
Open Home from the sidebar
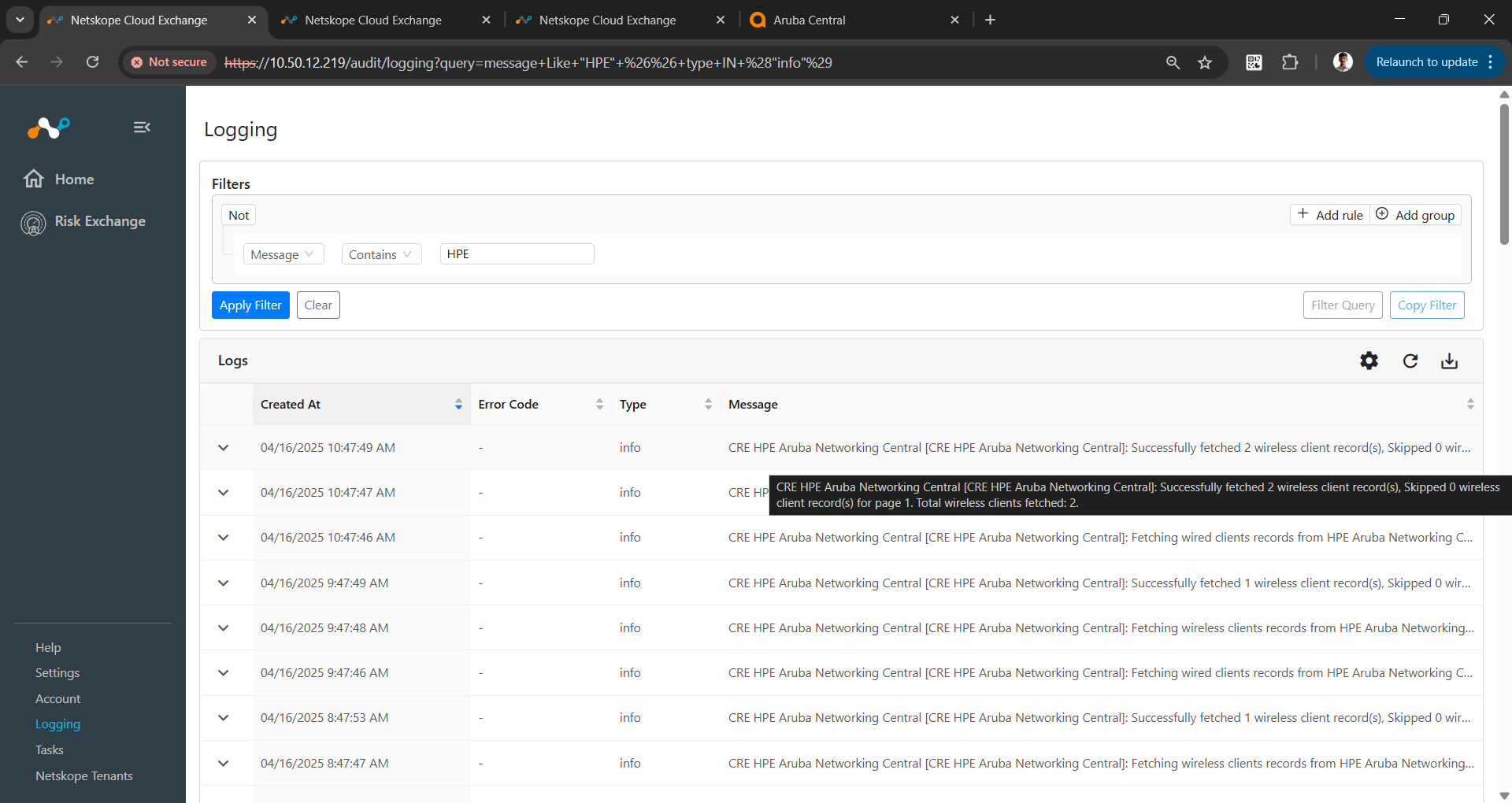point(74,179)
